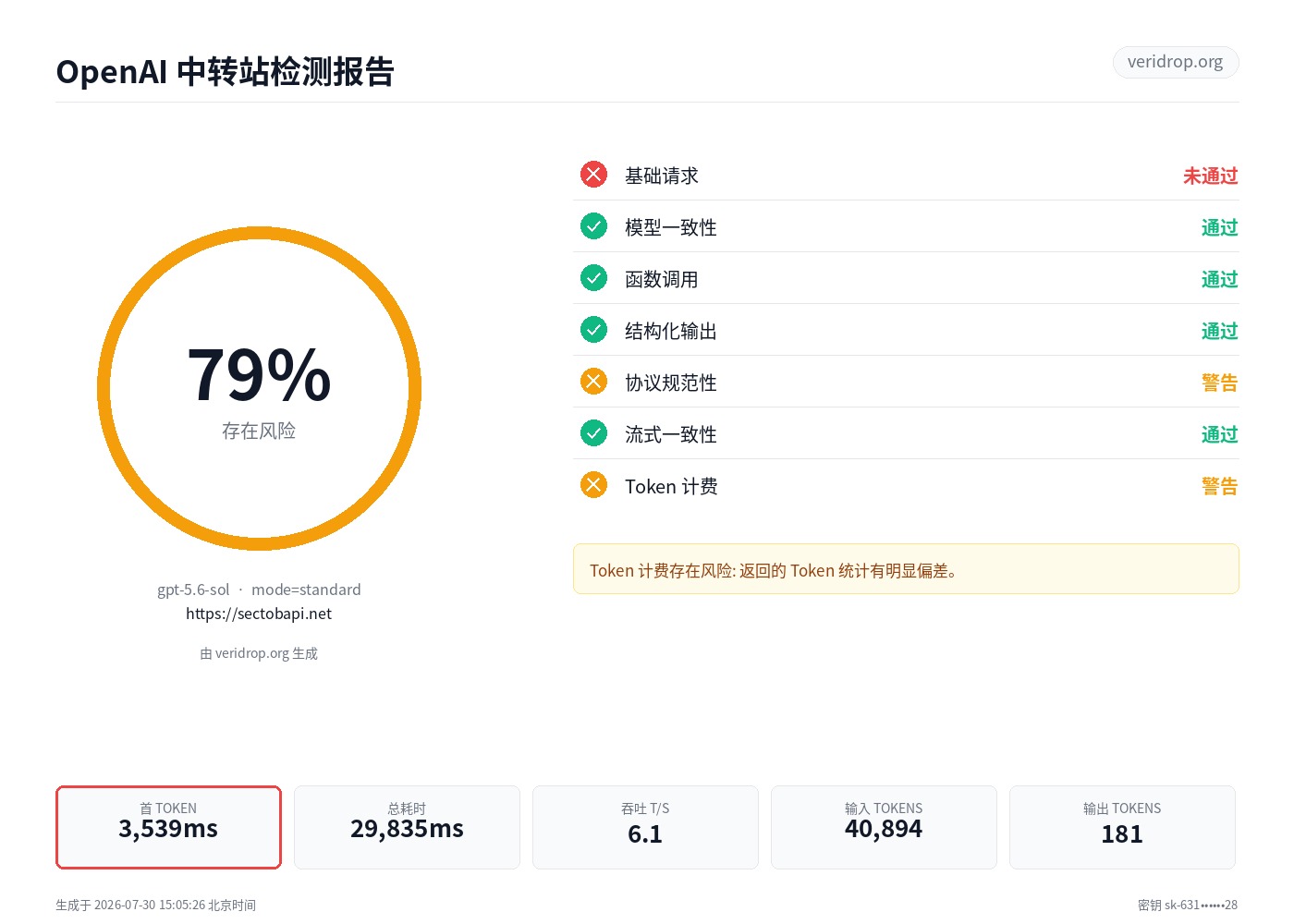
Task: Open the veridrop.org badge at top right
Action: 1175,62
